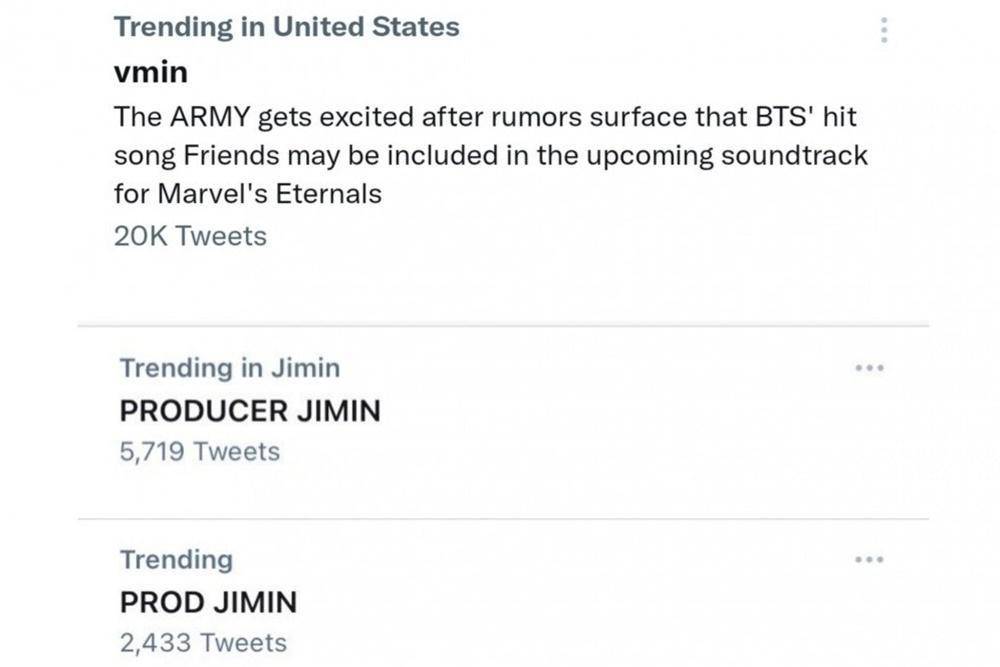Click the 2,433 Tweets count
This screenshot has height=667, width=1000.
pyautogui.click(x=203, y=643)
